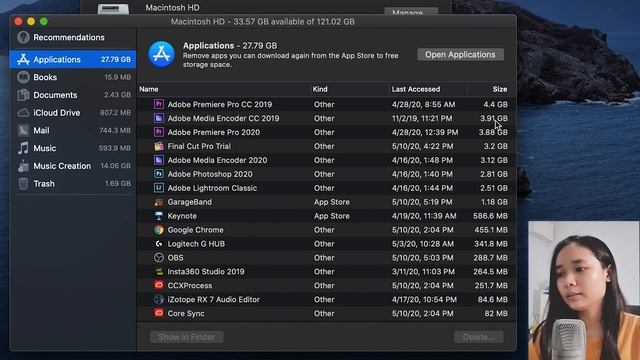
Task: Click the Music Creation sidebar icon
Action: [x=23, y=166]
